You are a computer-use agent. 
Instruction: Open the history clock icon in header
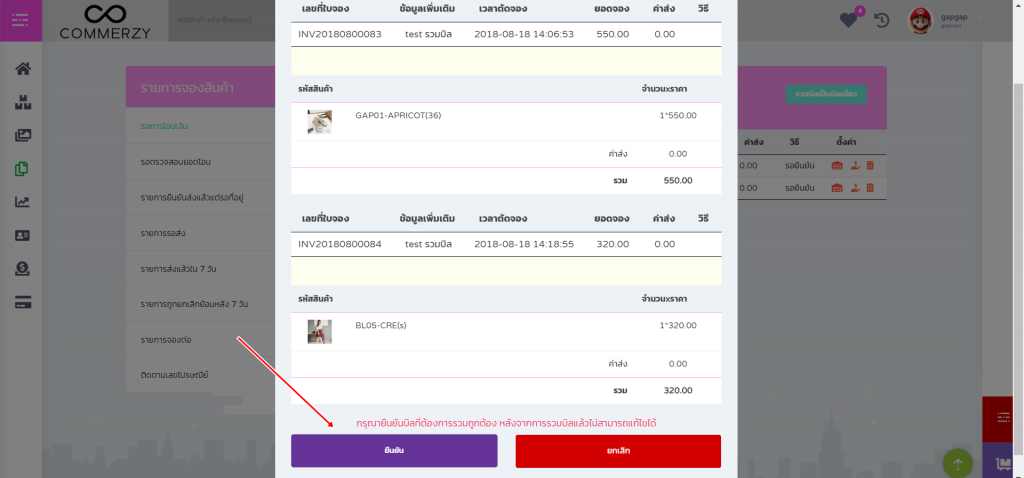click(x=882, y=21)
